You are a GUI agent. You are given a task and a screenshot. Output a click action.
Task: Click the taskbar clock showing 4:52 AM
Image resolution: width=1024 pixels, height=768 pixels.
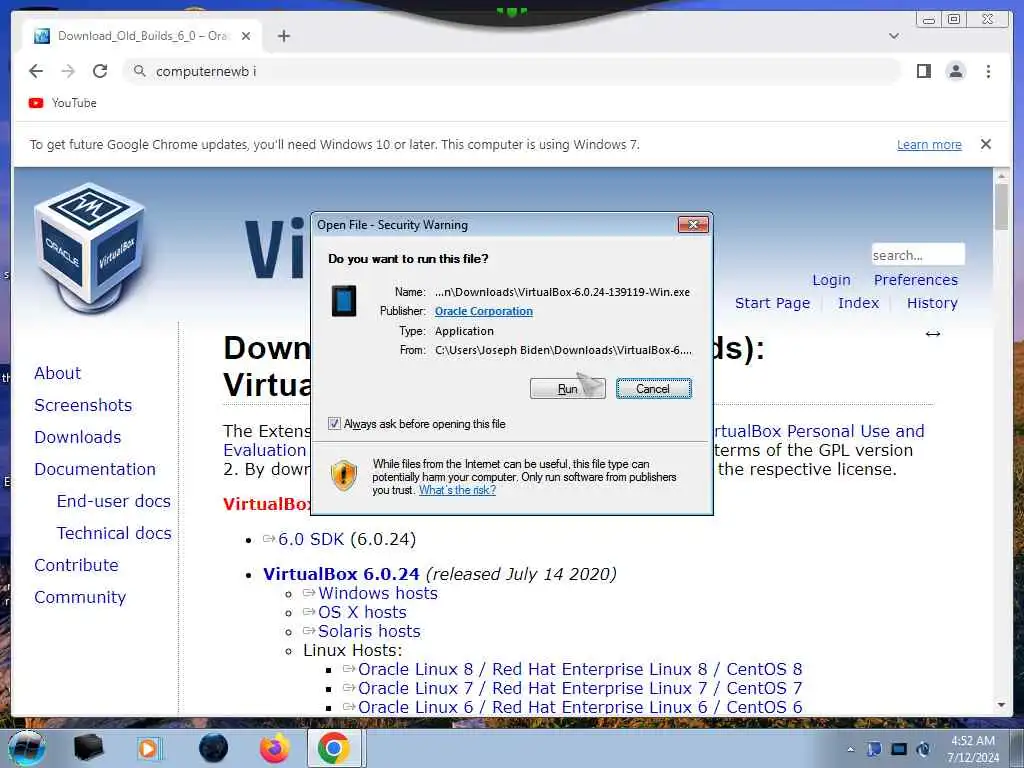pos(973,749)
